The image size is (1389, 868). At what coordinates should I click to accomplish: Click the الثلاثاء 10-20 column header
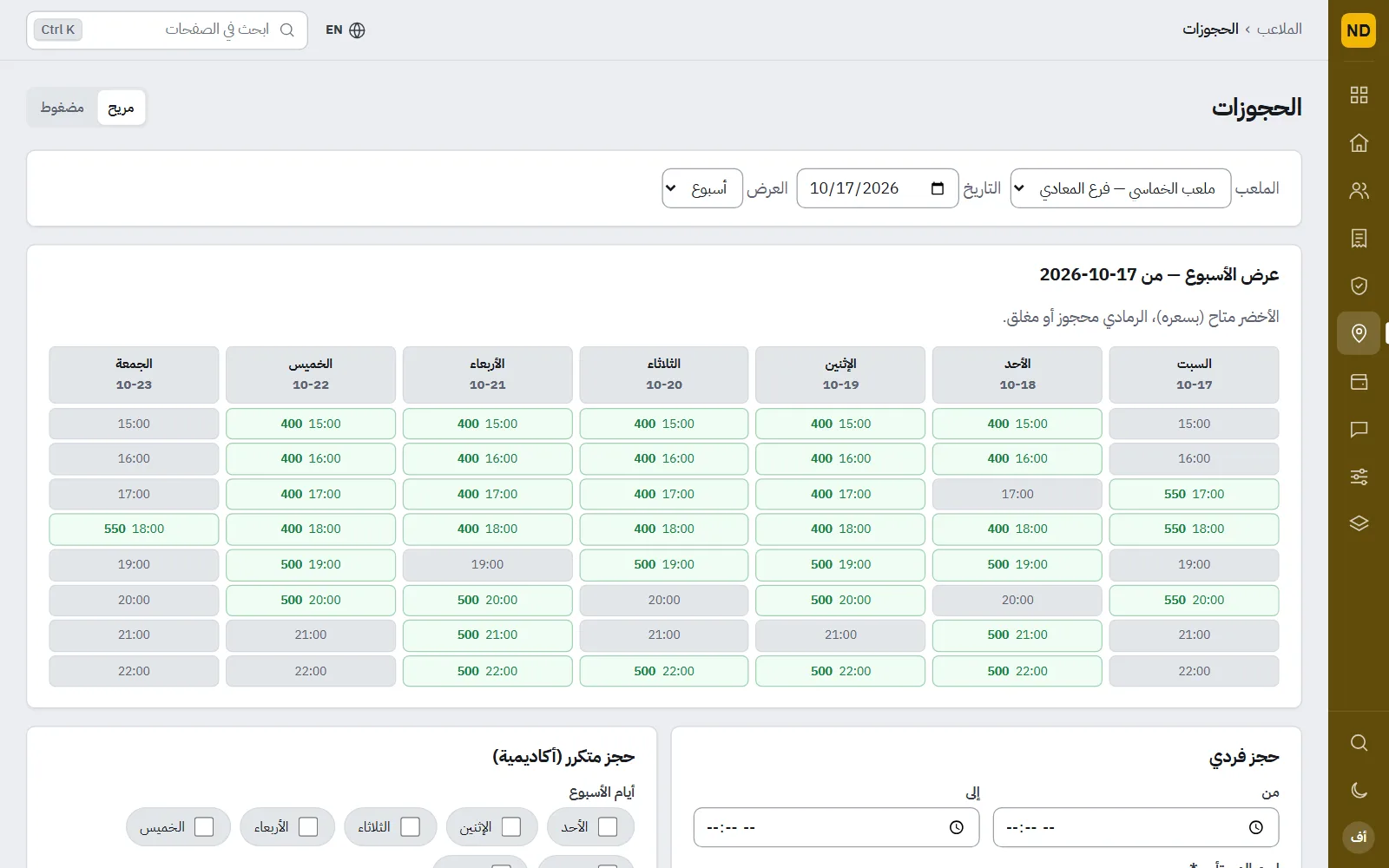(x=664, y=374)
